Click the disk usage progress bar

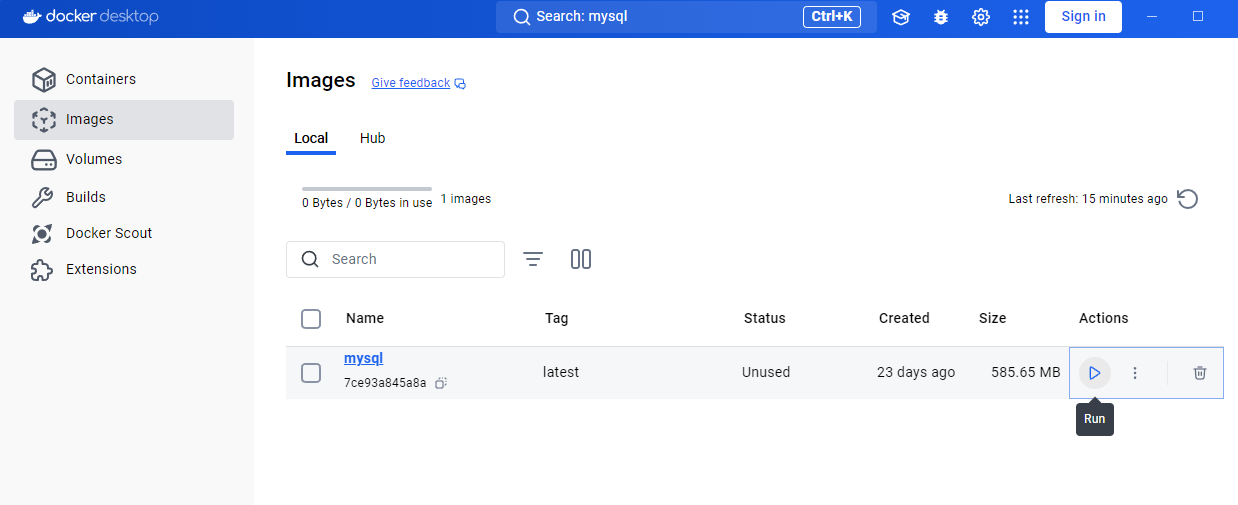tap(367, 188)
